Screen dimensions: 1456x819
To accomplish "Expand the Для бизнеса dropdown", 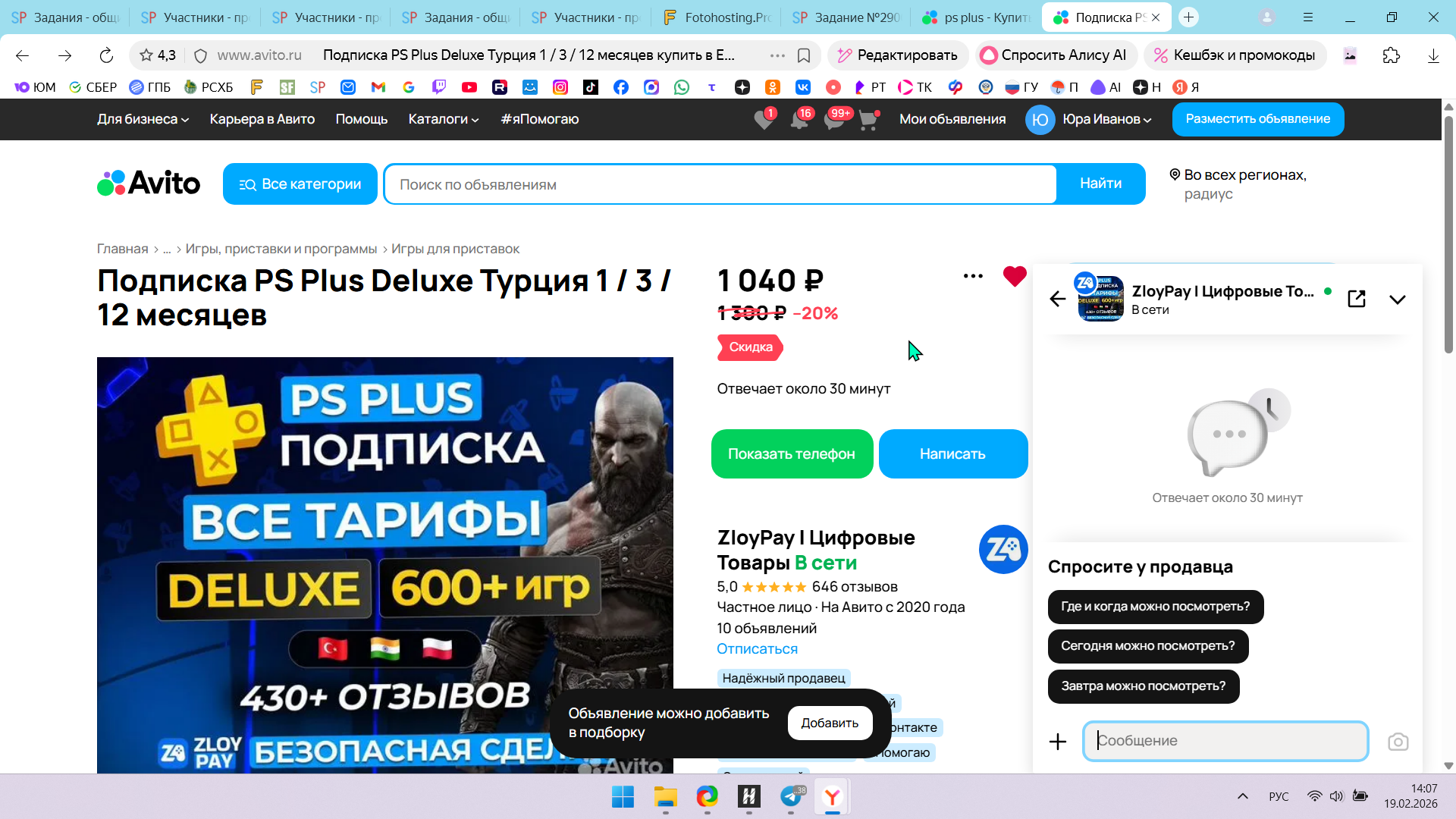I will (x=143, y=119).
